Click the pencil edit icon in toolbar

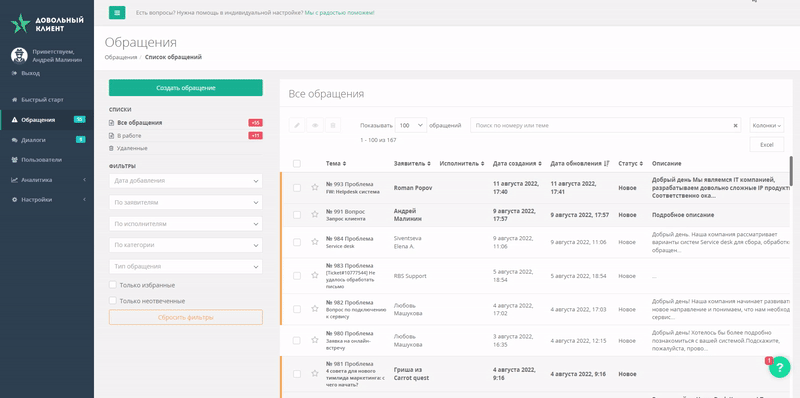tap(297, 125)
